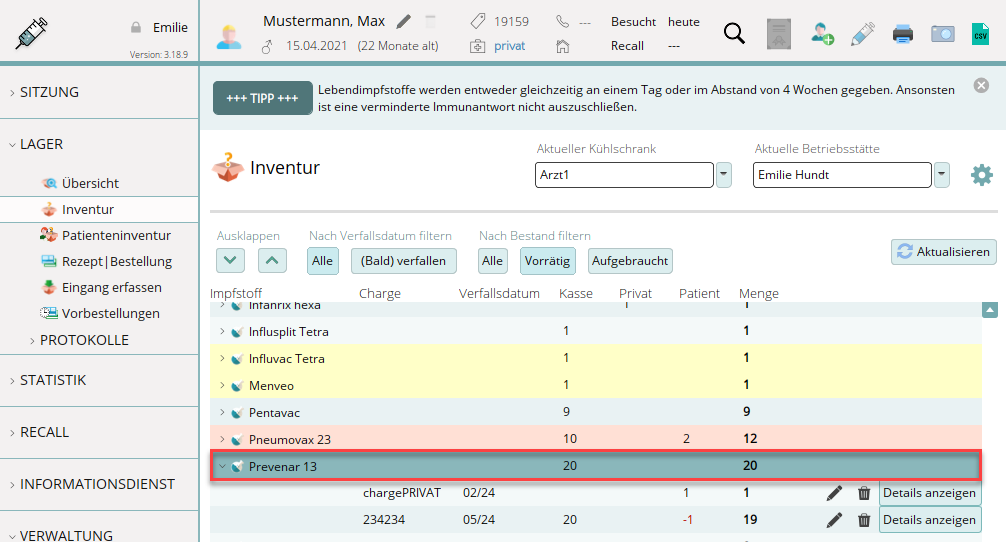Image resolution: width=1006 pixels, height=542 pixels.
Task: Click the tag icon next to 19159
Action: (x=478, y=22)
